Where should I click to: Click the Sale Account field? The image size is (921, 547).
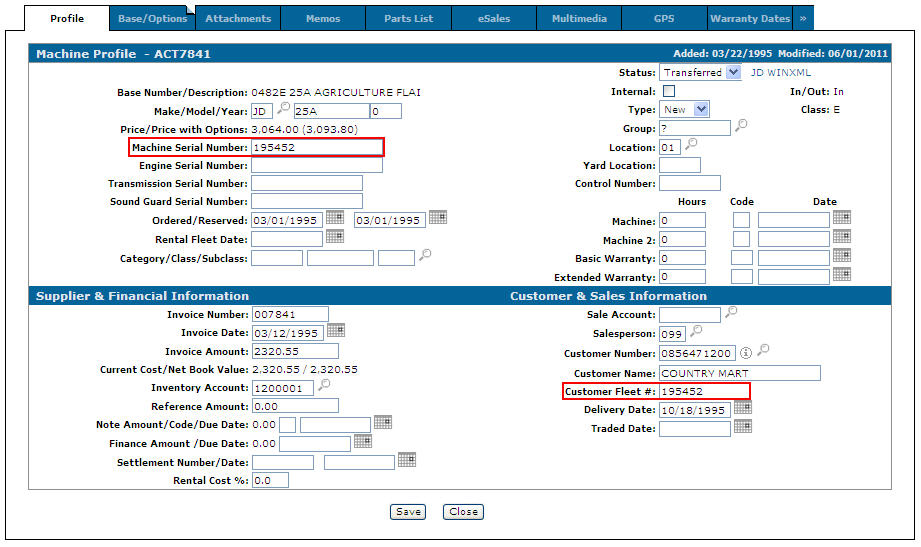pos(690,314)
